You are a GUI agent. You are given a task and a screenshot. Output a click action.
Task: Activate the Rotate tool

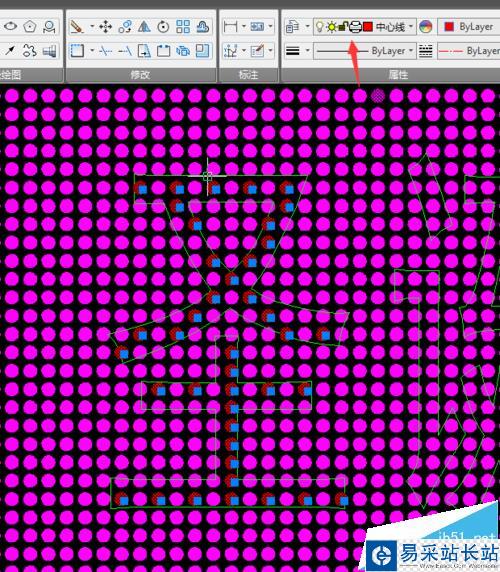click(x=163, y=27)
